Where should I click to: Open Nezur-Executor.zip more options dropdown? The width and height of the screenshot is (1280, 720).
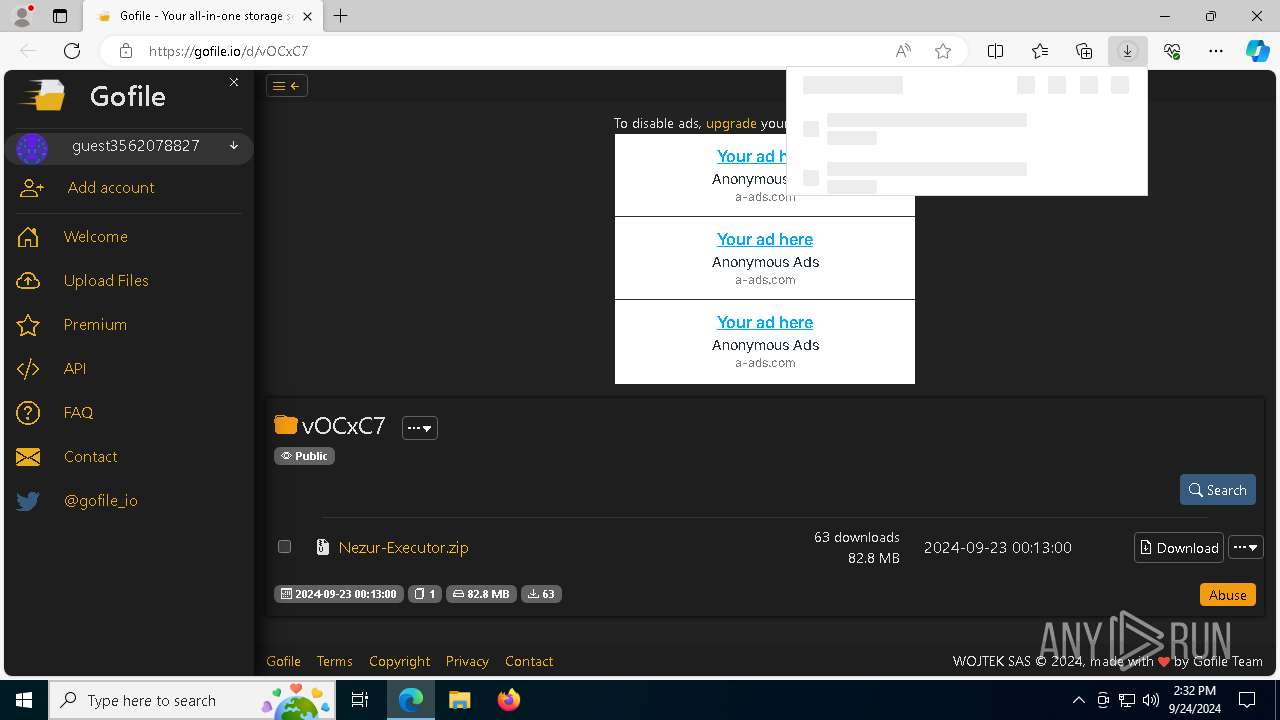1246,548
